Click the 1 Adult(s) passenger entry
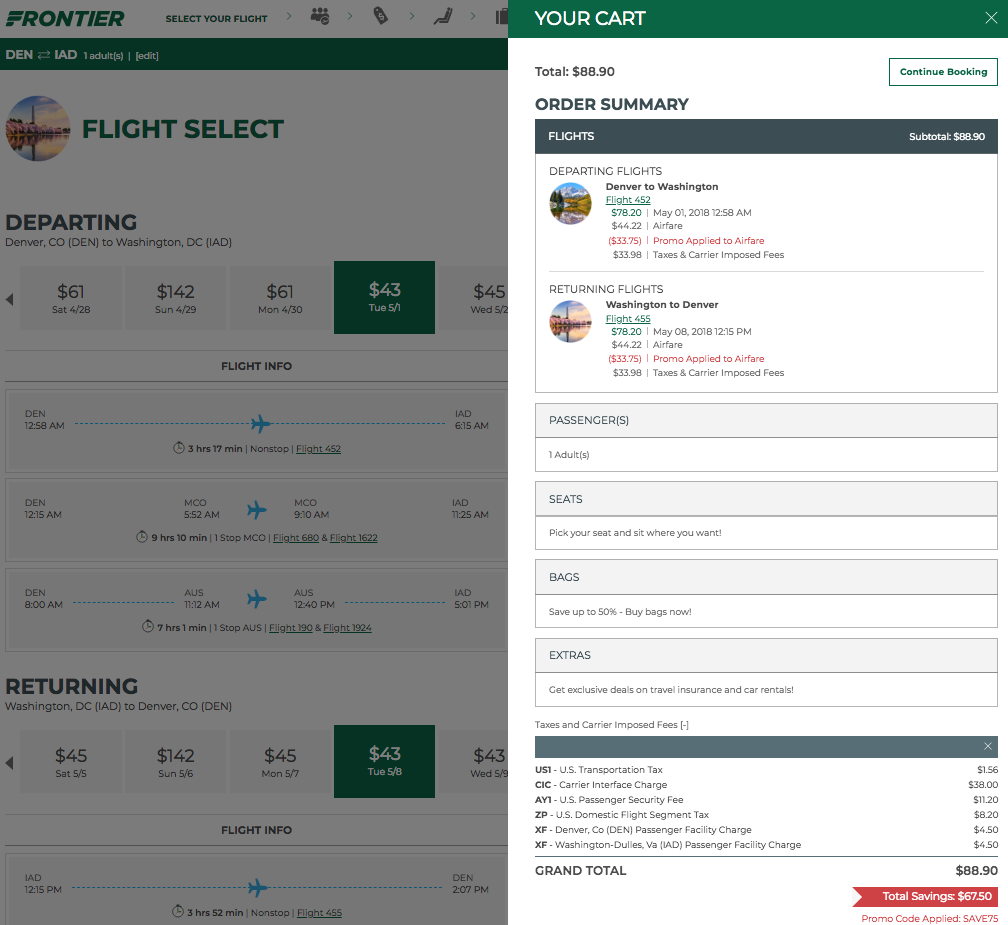Viewport: 1008px width, 925px height. coord(569,455)
